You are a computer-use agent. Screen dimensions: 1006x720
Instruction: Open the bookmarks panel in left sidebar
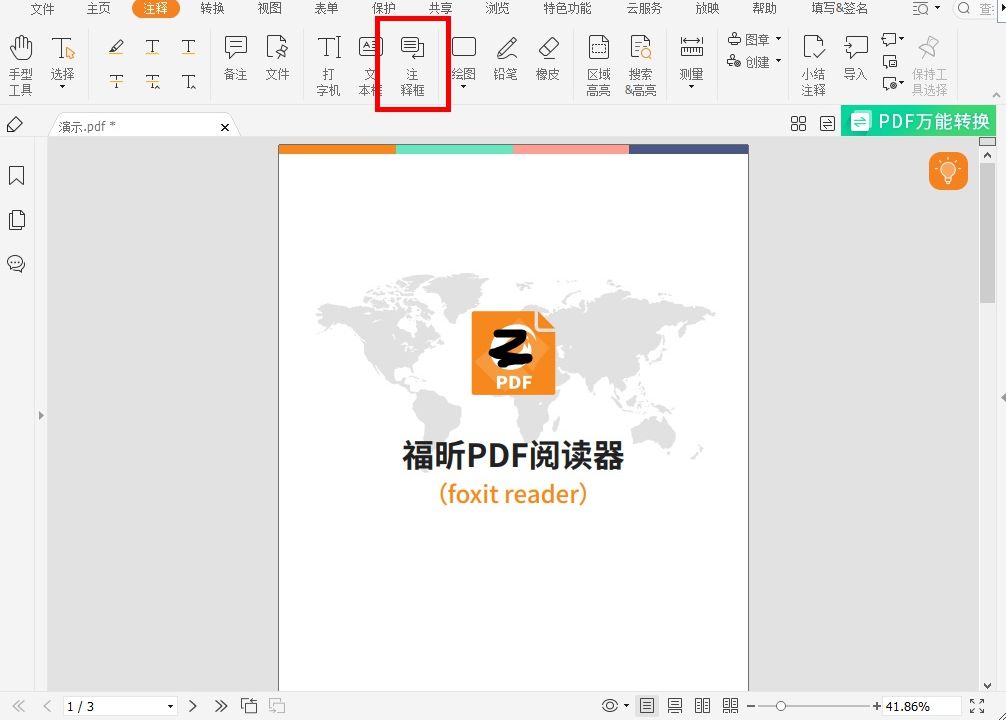tap(16, 175)
